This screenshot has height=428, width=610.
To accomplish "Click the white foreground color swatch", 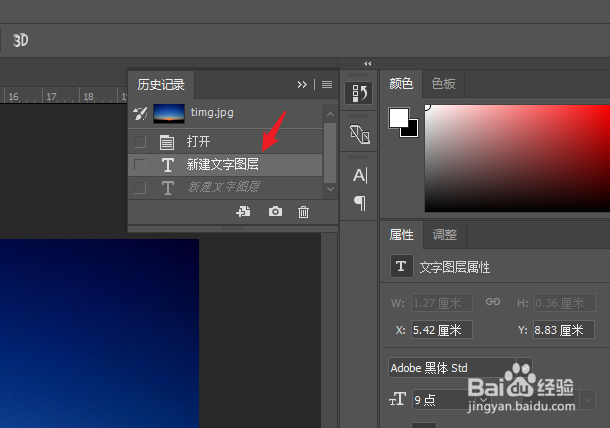I will pos(399,118).
